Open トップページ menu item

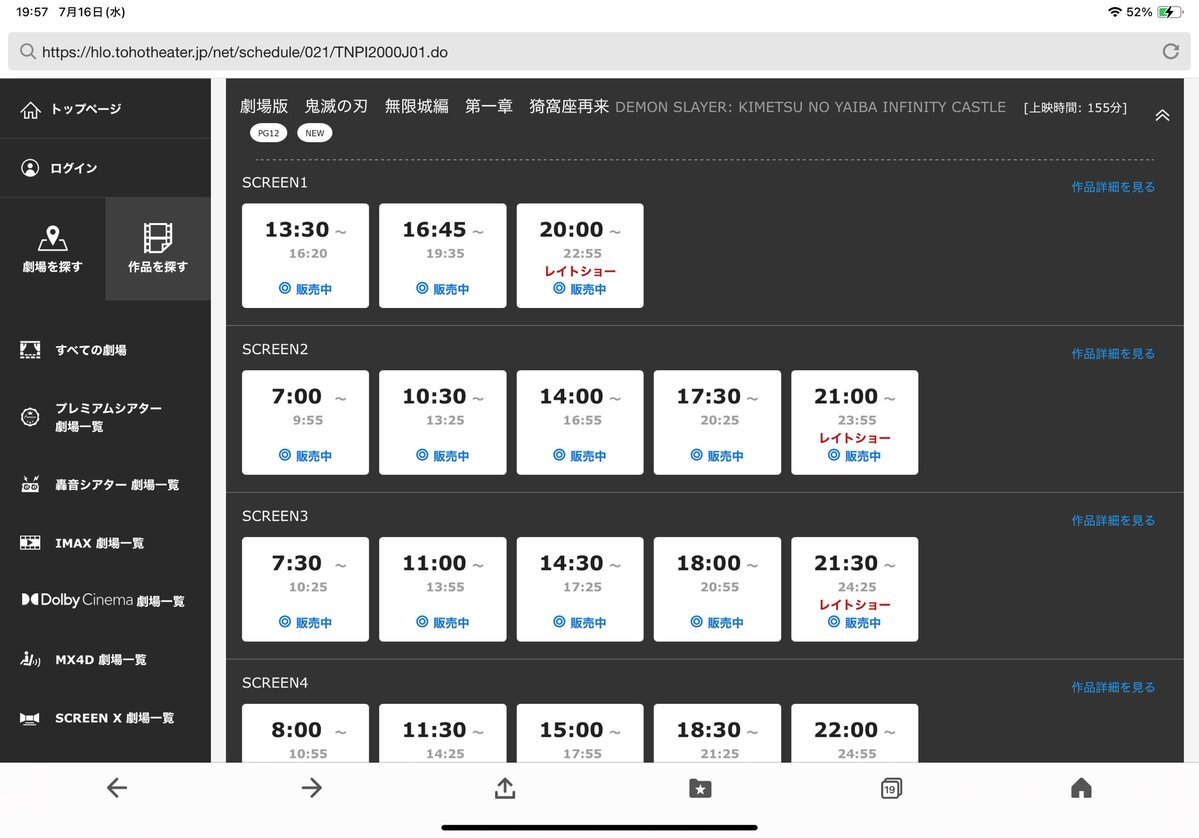click(105, 109)
